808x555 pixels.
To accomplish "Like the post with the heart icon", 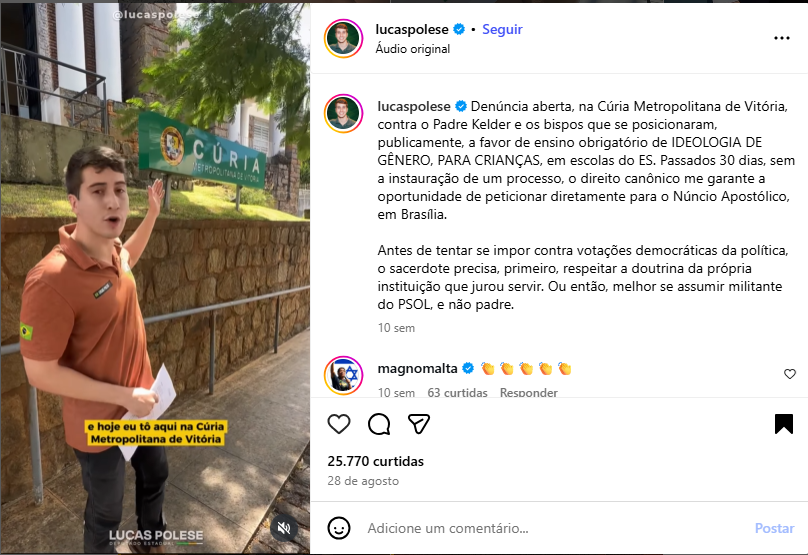I will pos(339,424).
